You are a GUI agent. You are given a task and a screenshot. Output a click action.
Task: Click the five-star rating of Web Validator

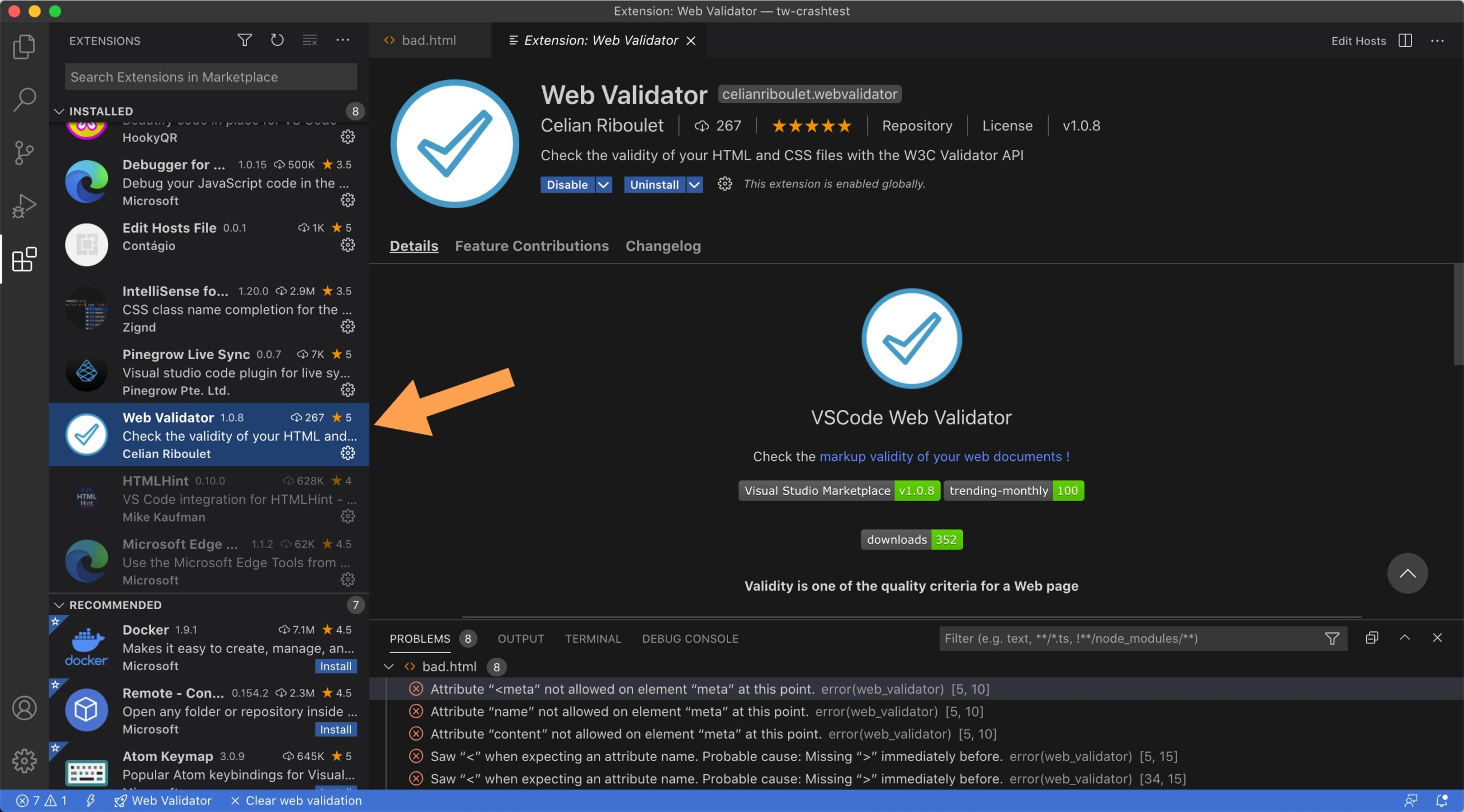(x=811, y=126)
